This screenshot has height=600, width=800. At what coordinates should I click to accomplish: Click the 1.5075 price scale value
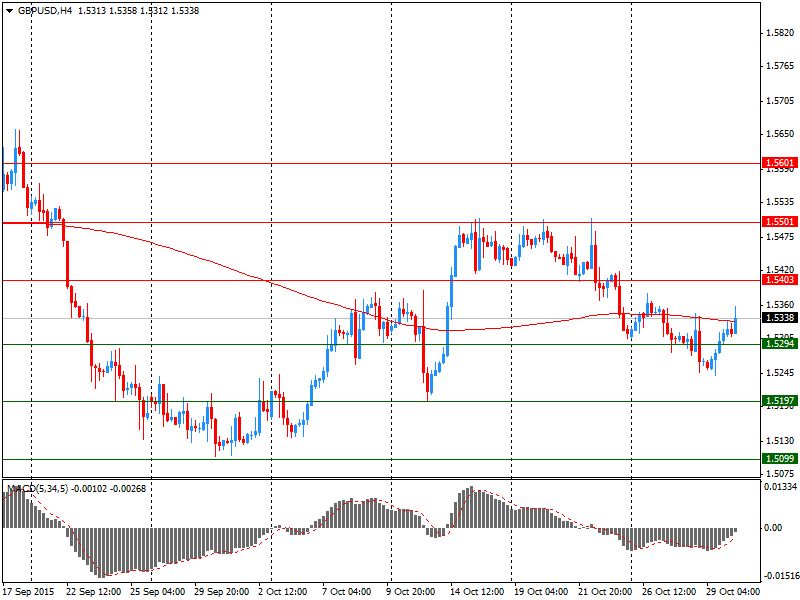[x=780, y=473]
